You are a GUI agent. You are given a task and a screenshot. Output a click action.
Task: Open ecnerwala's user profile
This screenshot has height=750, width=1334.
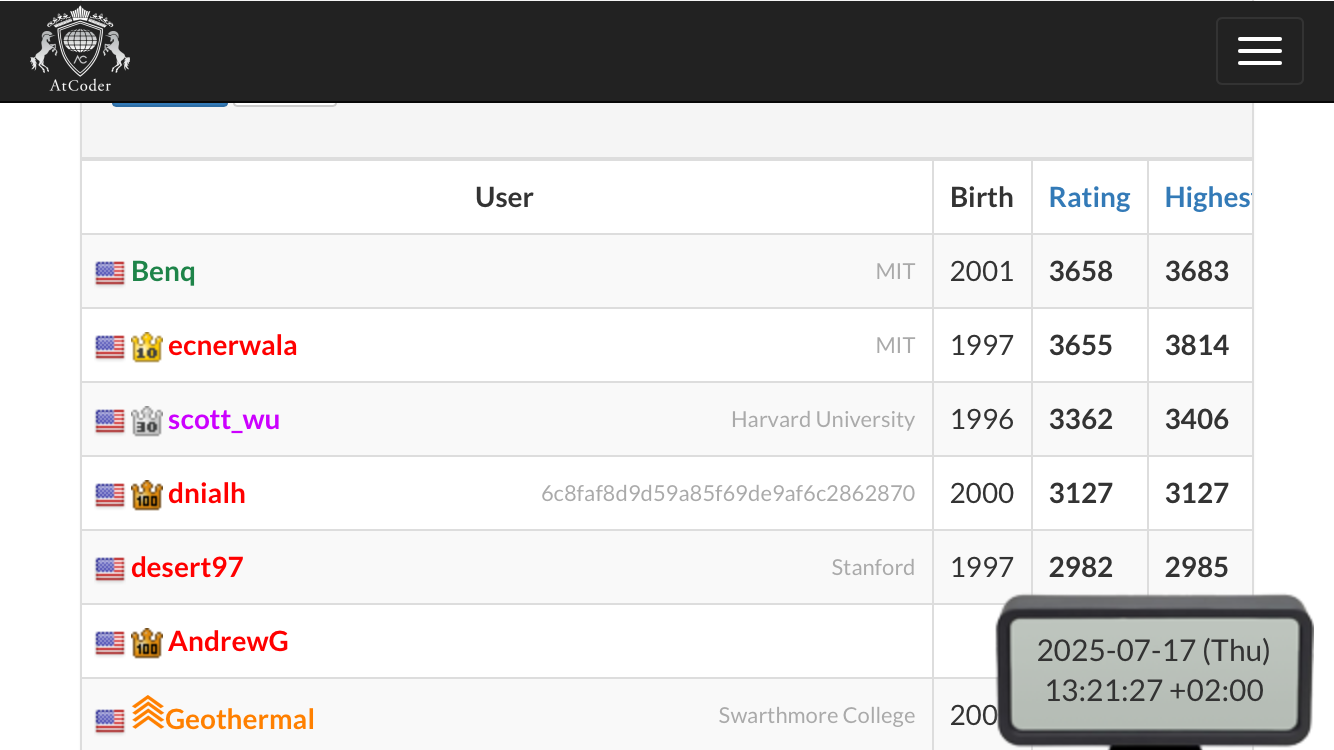point(232,345)
